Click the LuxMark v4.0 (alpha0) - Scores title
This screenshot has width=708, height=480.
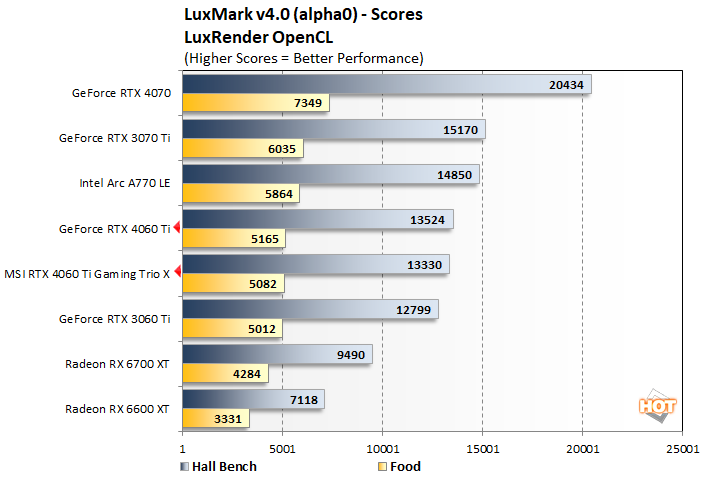point(303,14)
